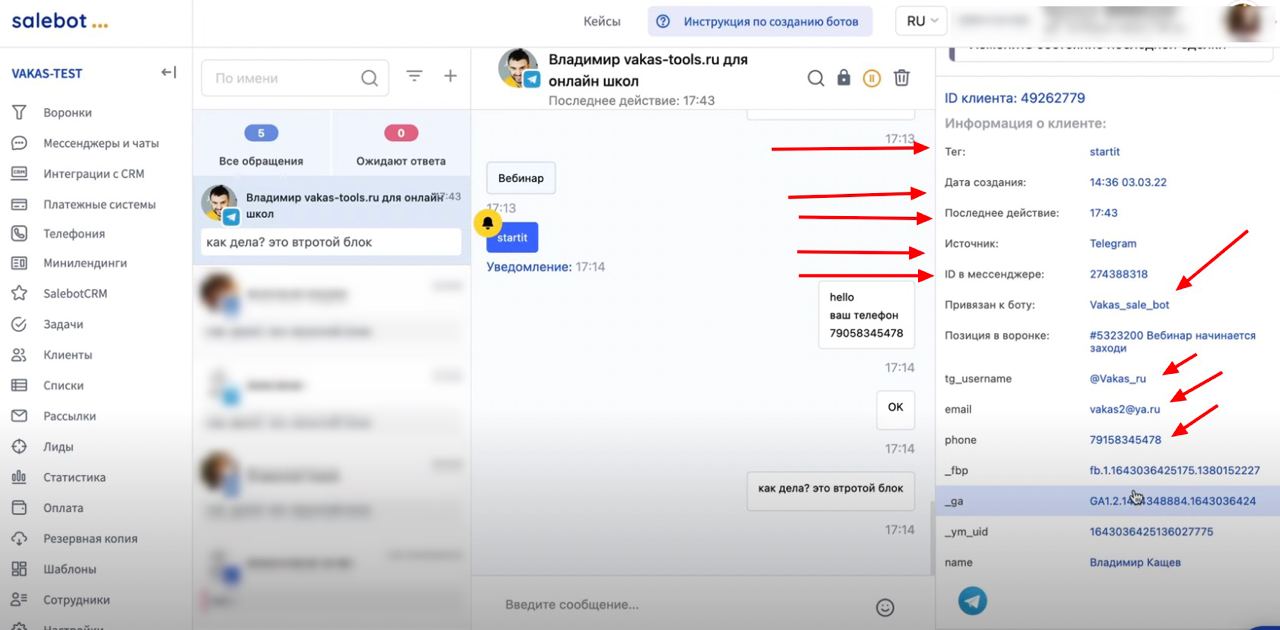Open Воронки in the sidebar
Screen dimensions: 1280x630
pyautogui.click(x=67, y=113)
